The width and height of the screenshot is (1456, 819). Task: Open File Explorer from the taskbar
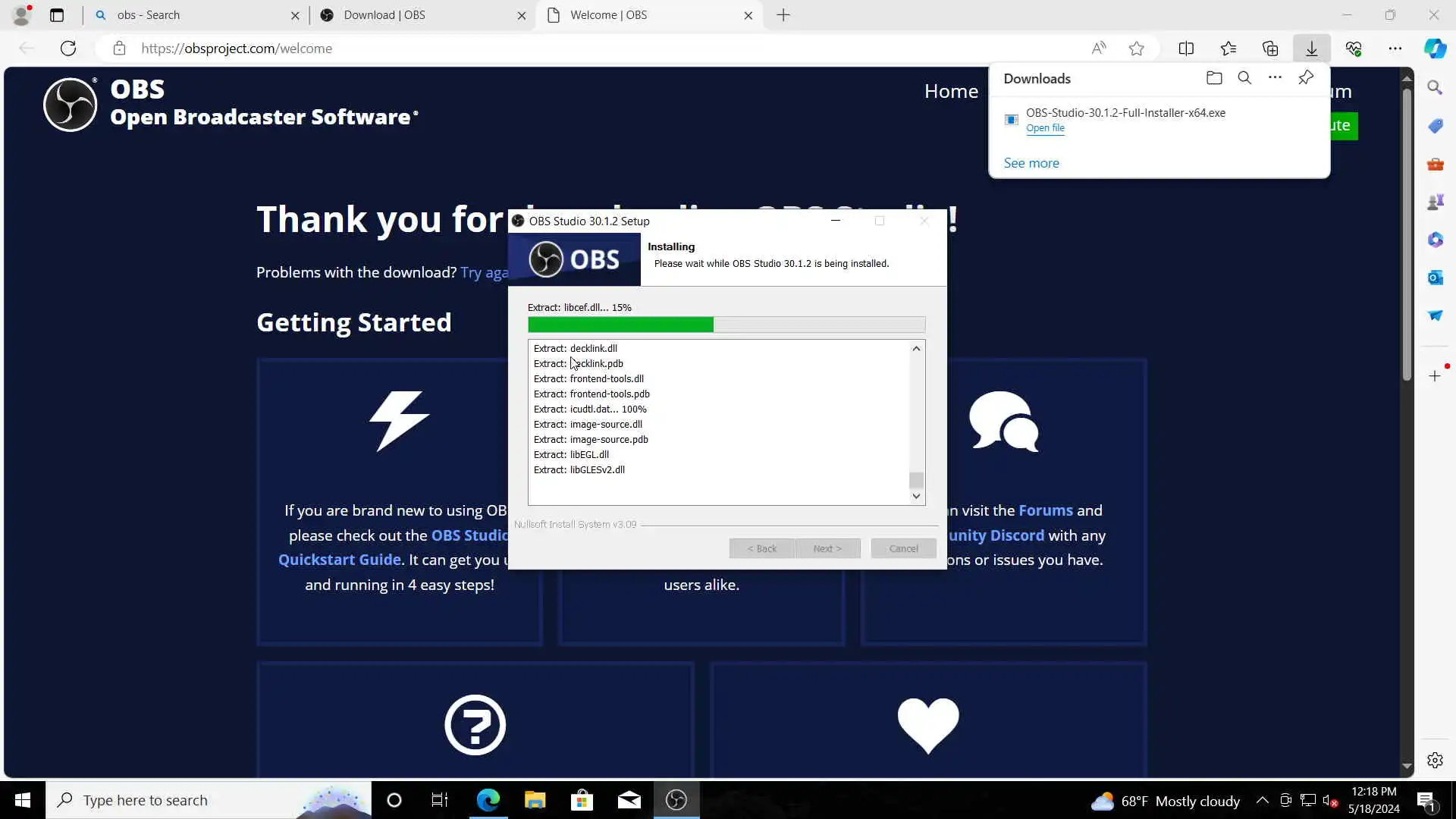535,800
